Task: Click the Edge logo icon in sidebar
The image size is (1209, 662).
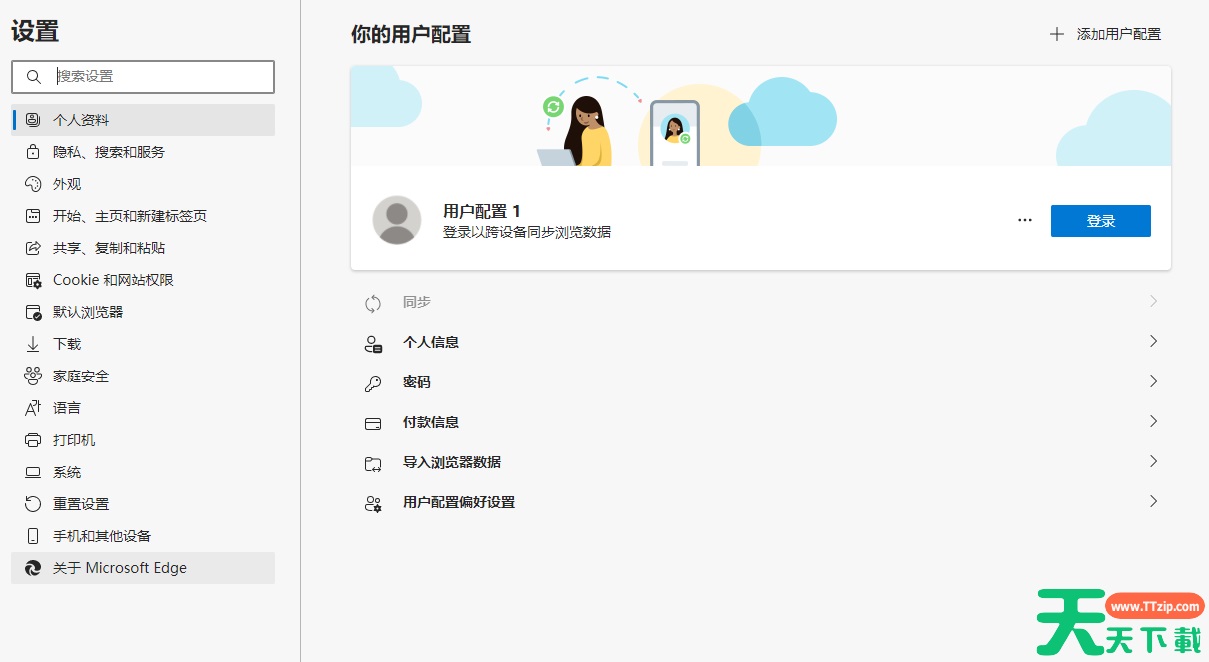Action: point(33,568)
